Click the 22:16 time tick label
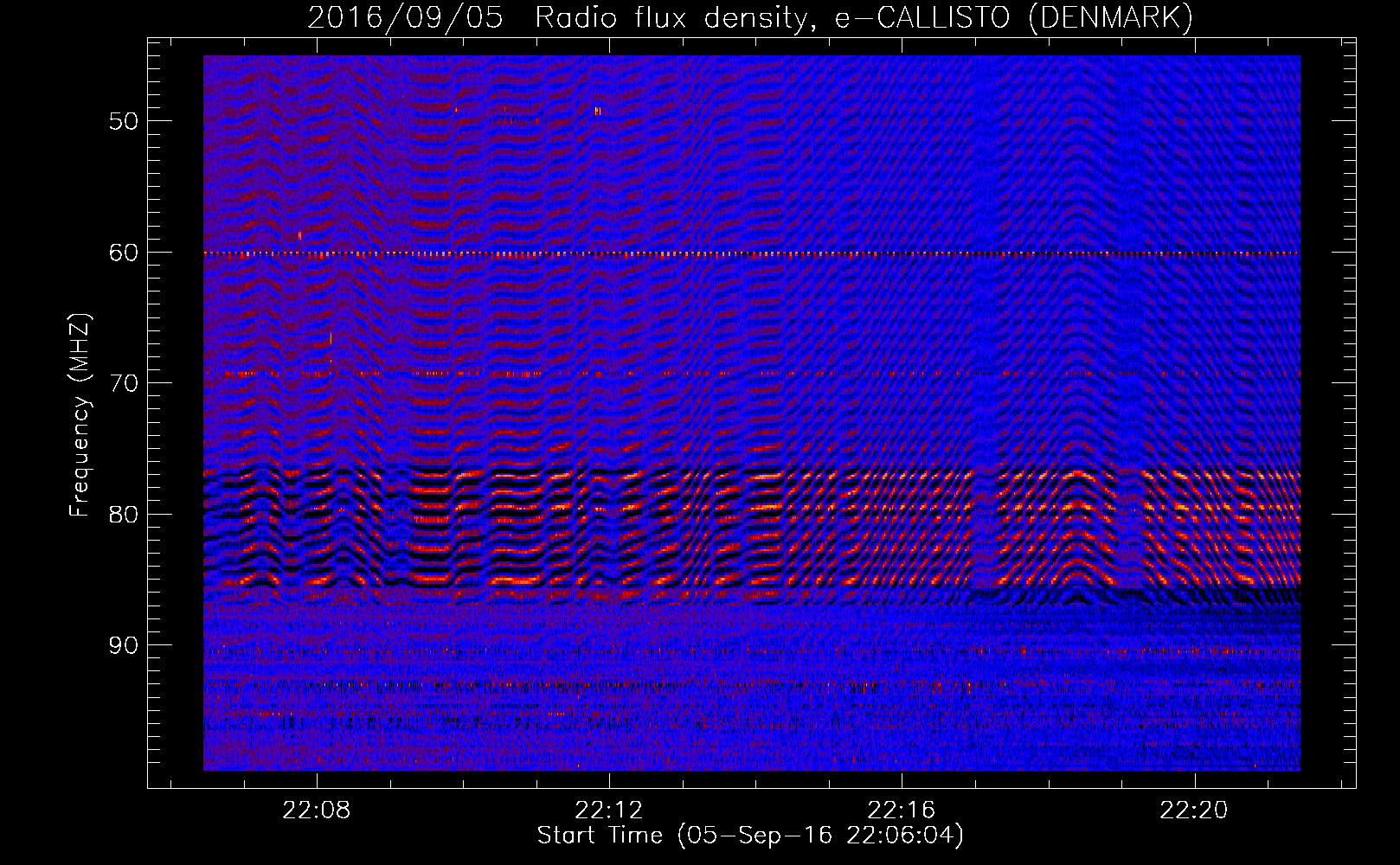The image size is (1400, 865). pyautogui.click(x=902, y=811)
